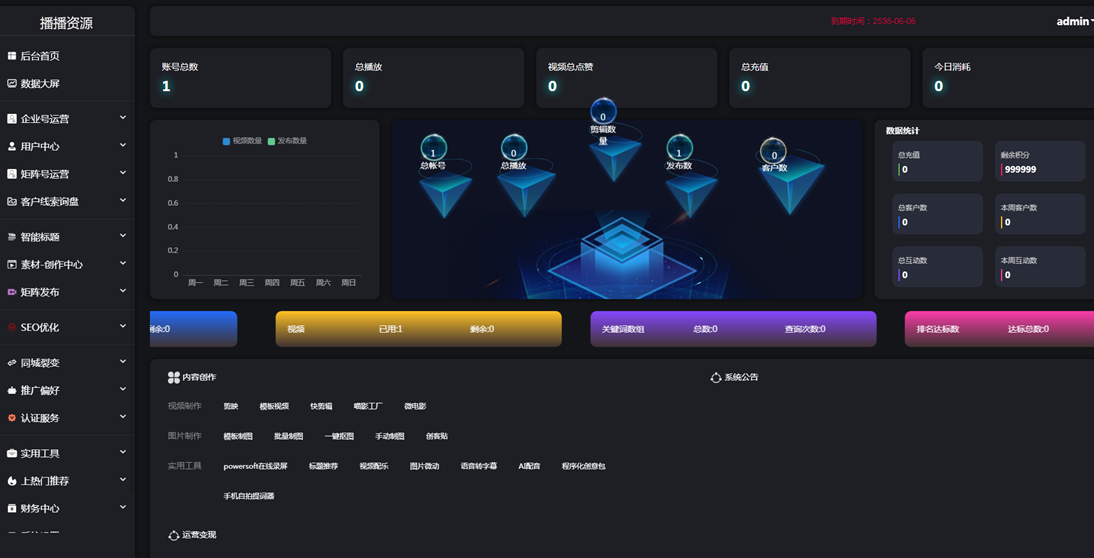The height and width of the screenshot is (558, 1094).
Task: Toggle the 视频数量 legend in chart
Action: [x=242, y=141]
